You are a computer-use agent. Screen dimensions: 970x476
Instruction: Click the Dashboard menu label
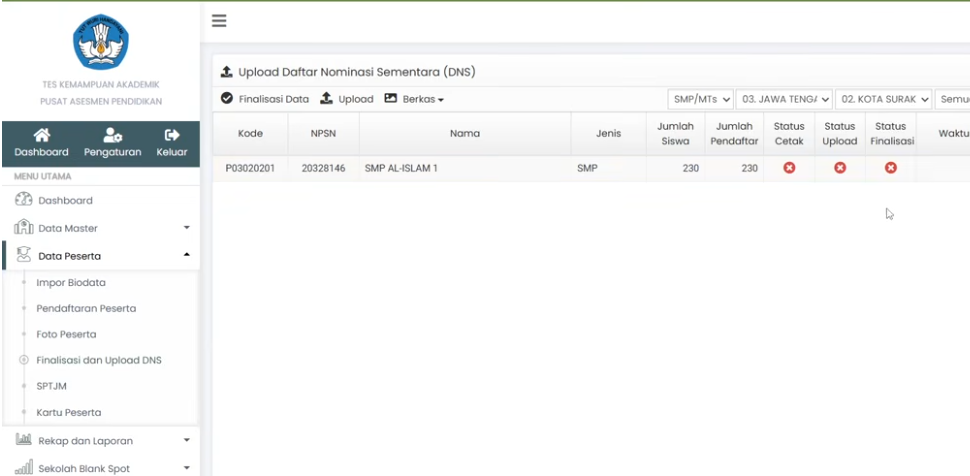click(66, 201)
